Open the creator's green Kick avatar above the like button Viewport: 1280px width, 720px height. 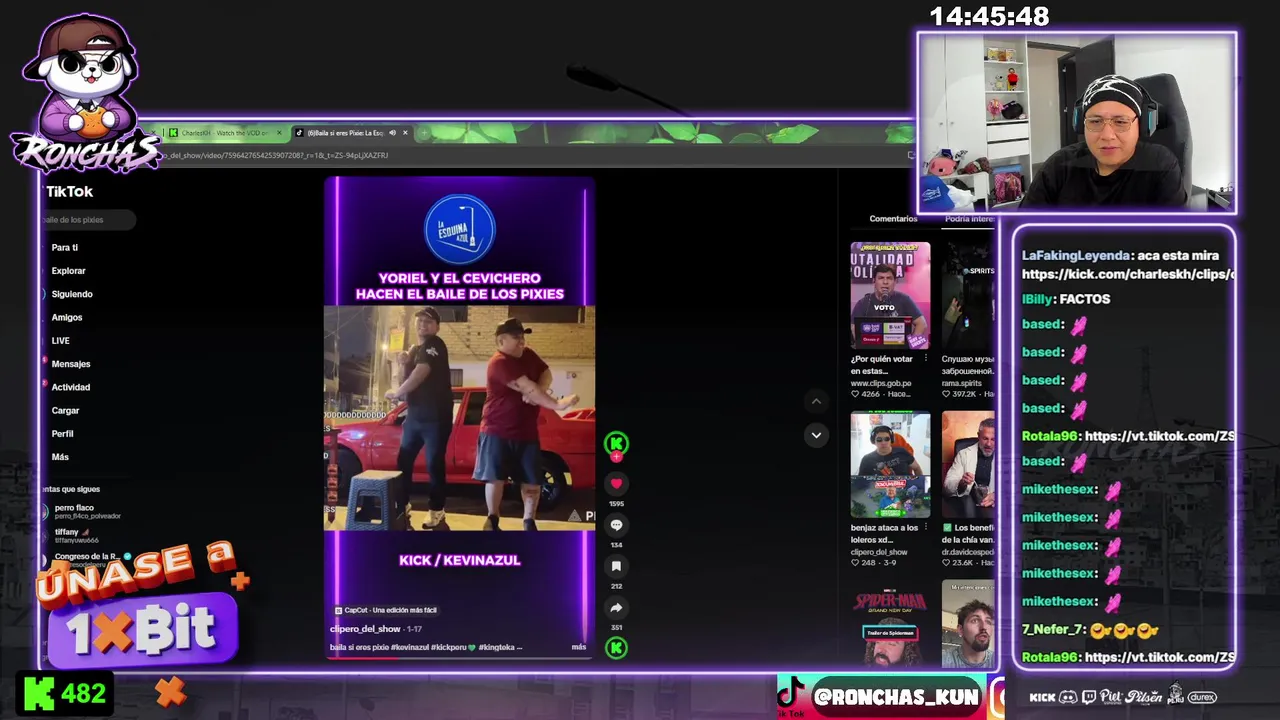[616, 442]
